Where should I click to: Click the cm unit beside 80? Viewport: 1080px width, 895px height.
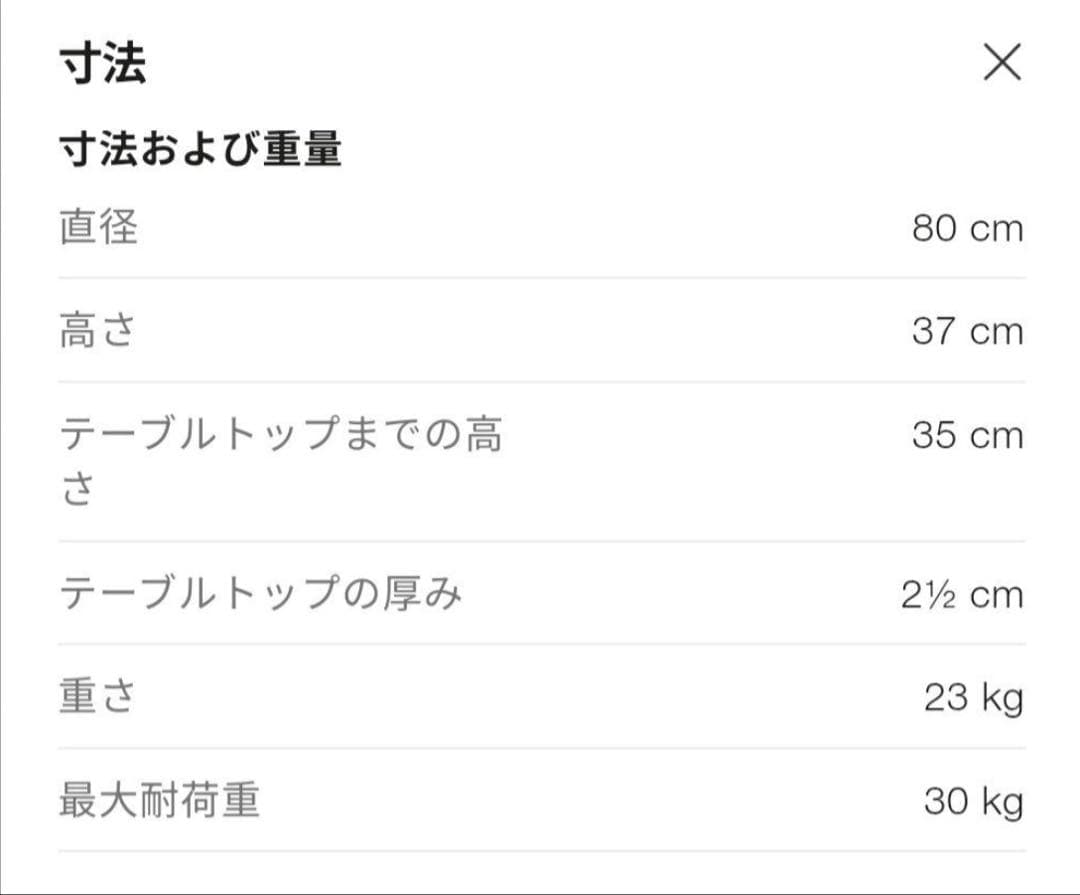click(x=997, y=229)
